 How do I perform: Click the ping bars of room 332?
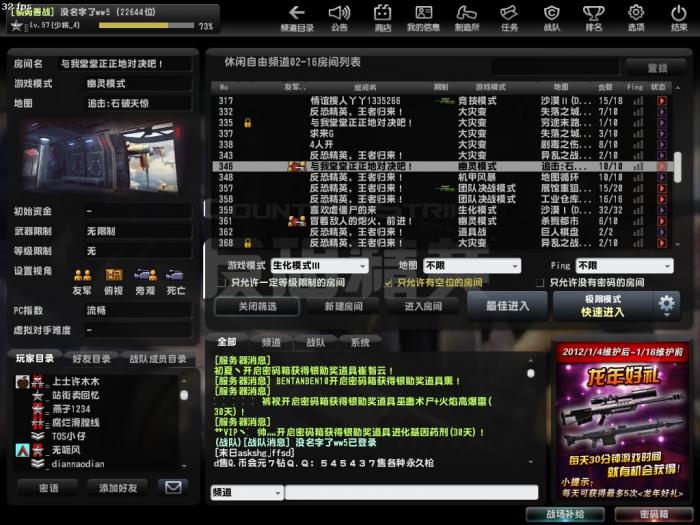(x=638, y=112)
